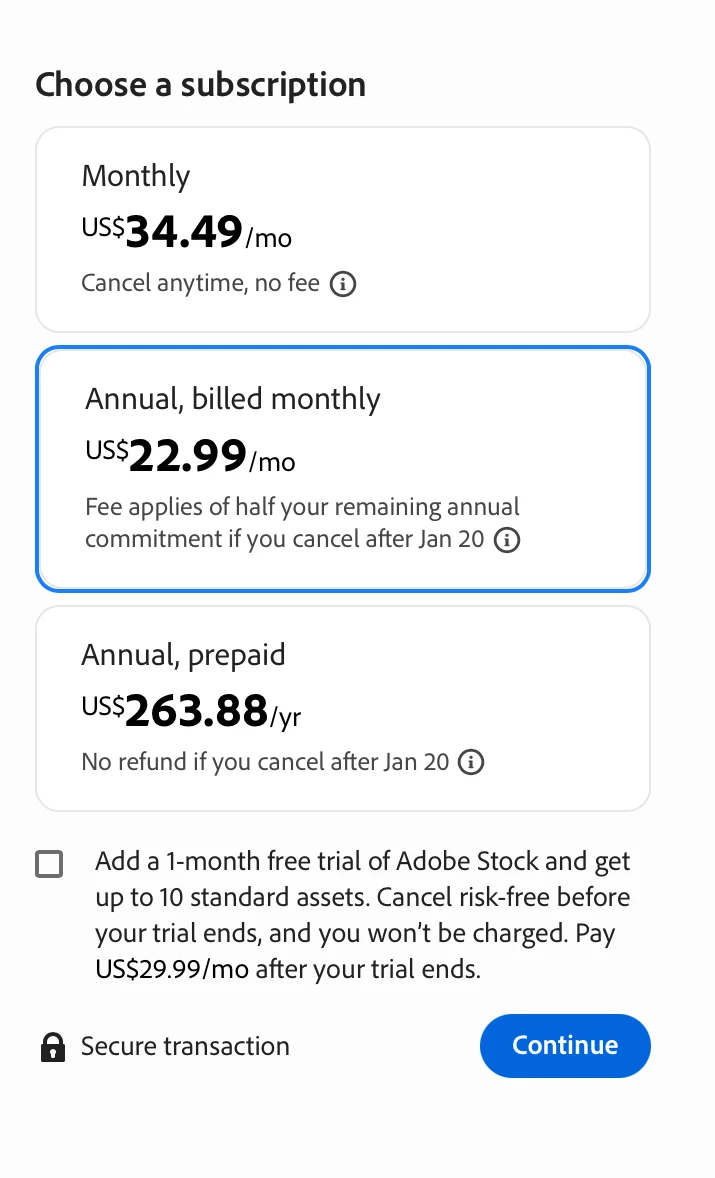The width and height of the screenshot is (715, 1178).
Task: Click 'Fee applies of half your remaining annual' text
Action: point(302,507)
